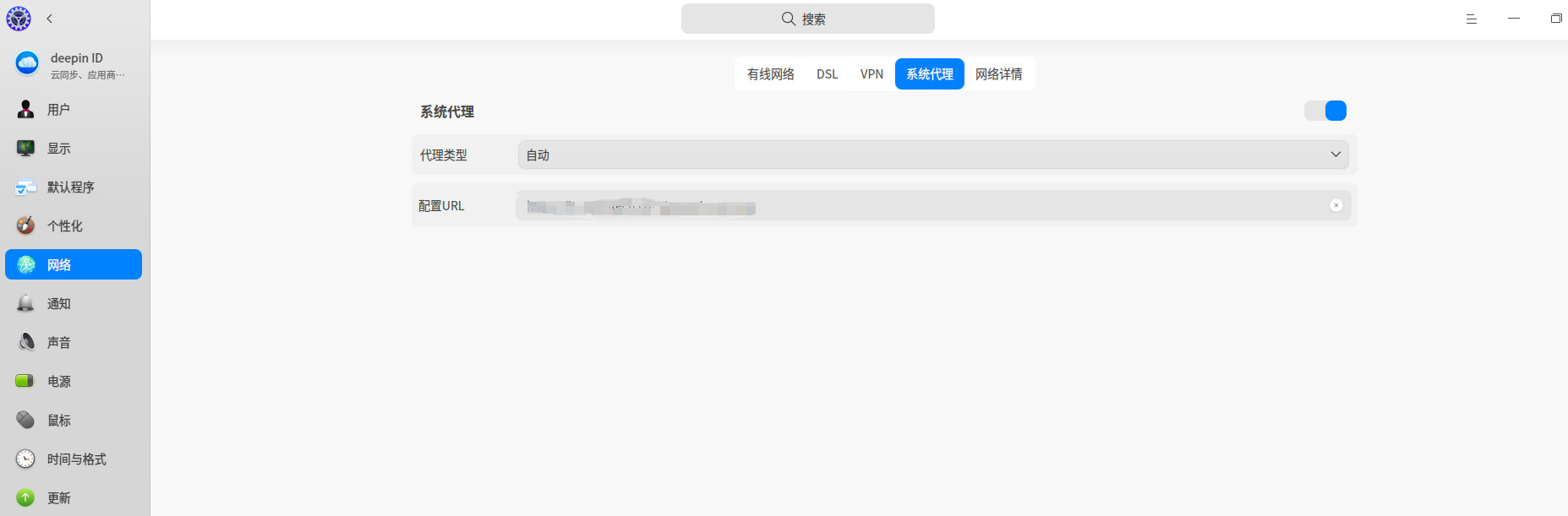Open the 网络详情 tab

(999, 74)
